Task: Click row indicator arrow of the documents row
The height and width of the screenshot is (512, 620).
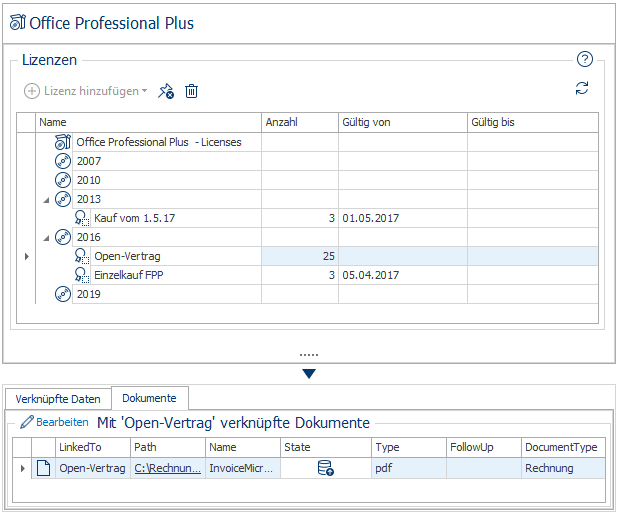Action: [23, 468]
